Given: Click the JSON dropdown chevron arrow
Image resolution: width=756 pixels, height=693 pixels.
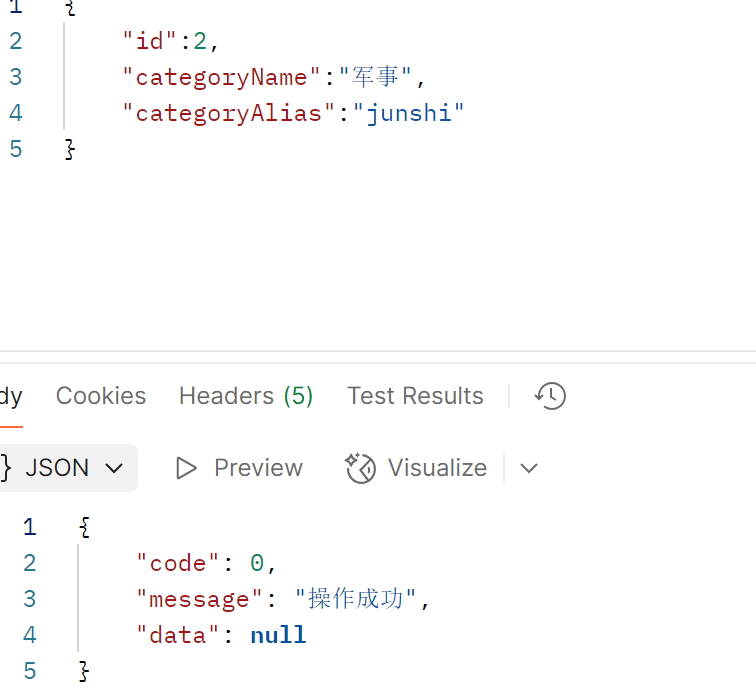Looking at the screenshot, I should [114, 468].
